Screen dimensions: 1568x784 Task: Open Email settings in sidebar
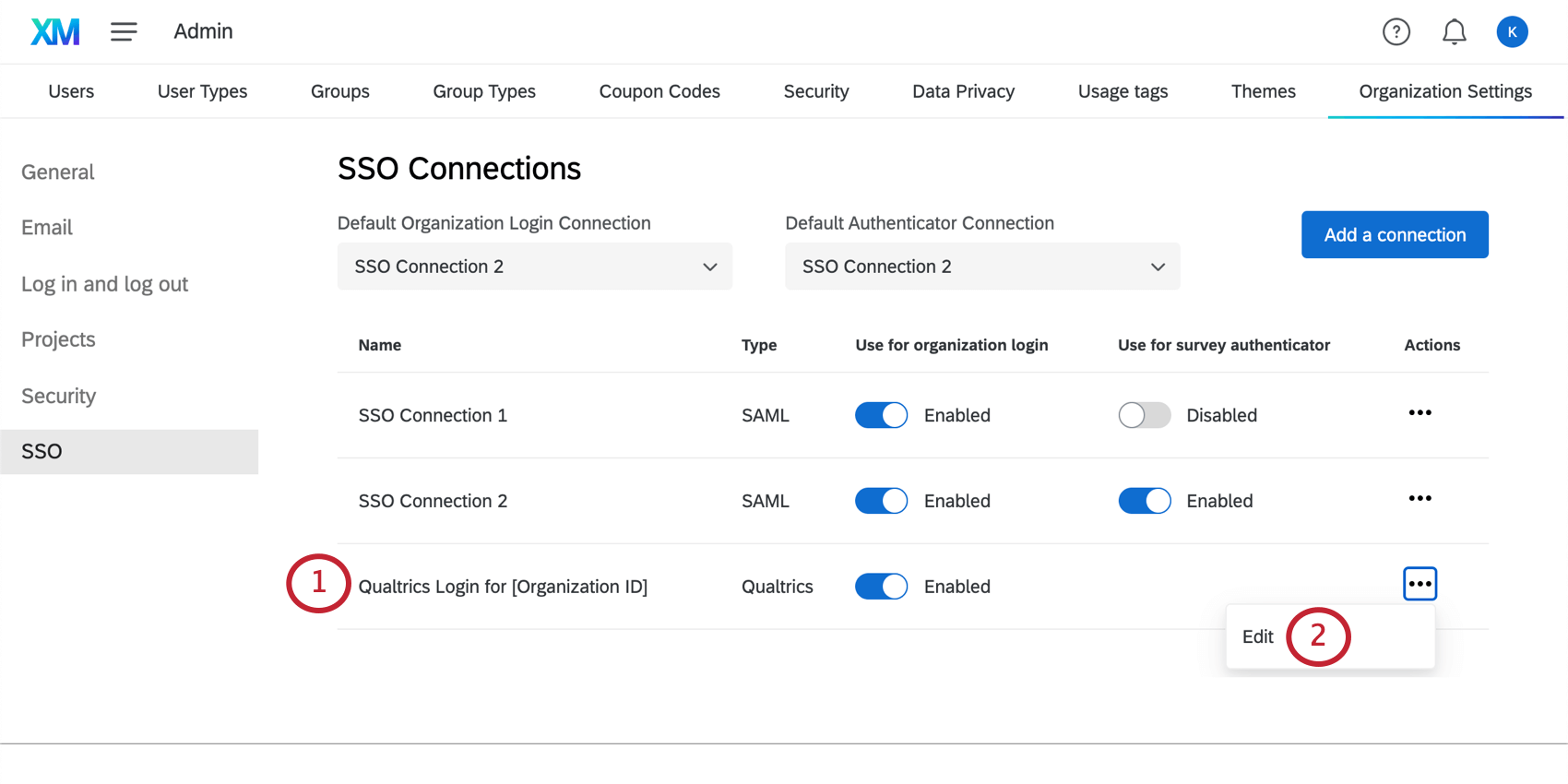(x=47, y=227)
